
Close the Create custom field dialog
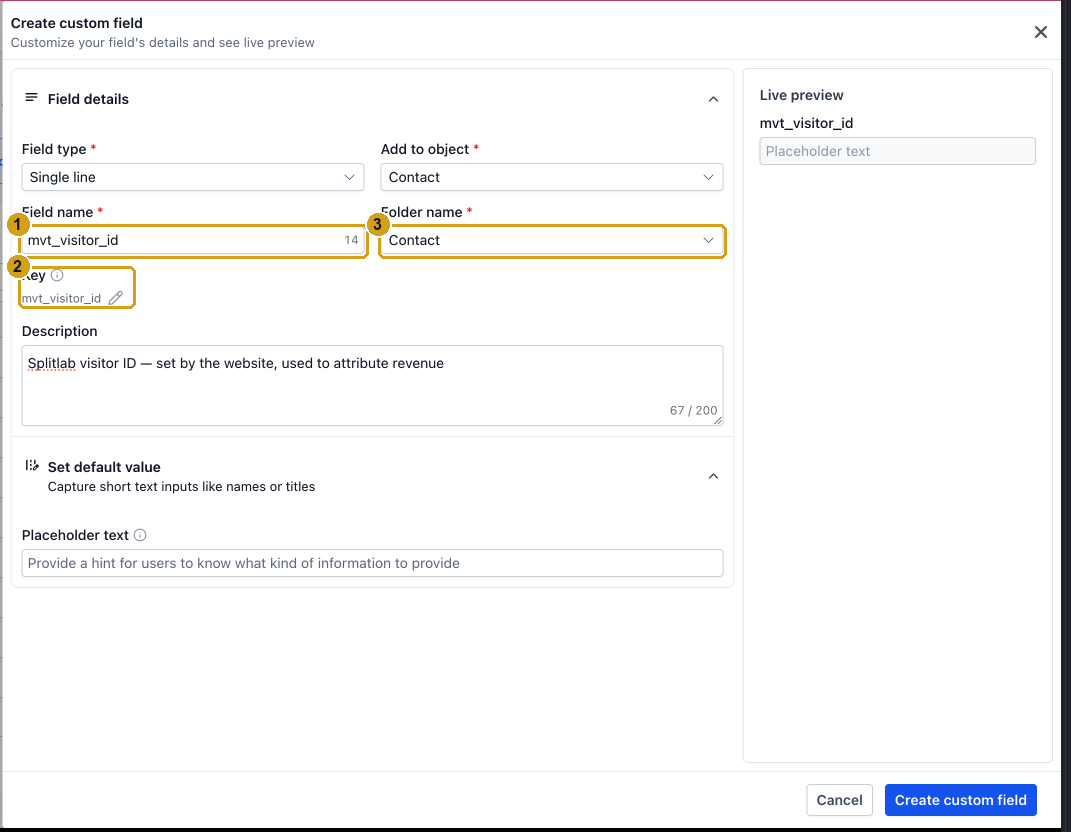(x=1040, y=32)
